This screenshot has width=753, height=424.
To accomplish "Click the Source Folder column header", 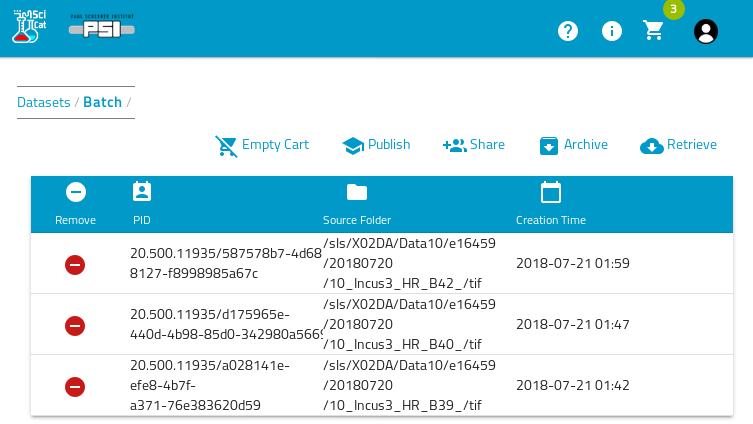I will point(357,219).
